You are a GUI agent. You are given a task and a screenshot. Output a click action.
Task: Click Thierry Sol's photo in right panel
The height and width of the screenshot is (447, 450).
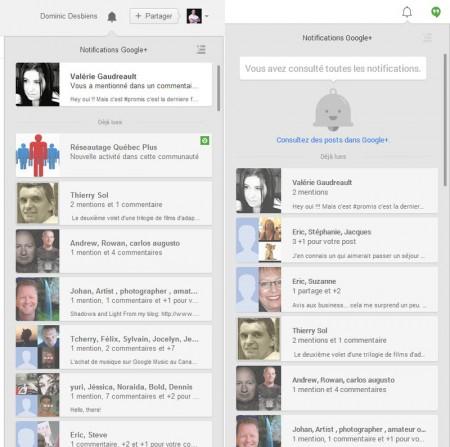point(259,339)
